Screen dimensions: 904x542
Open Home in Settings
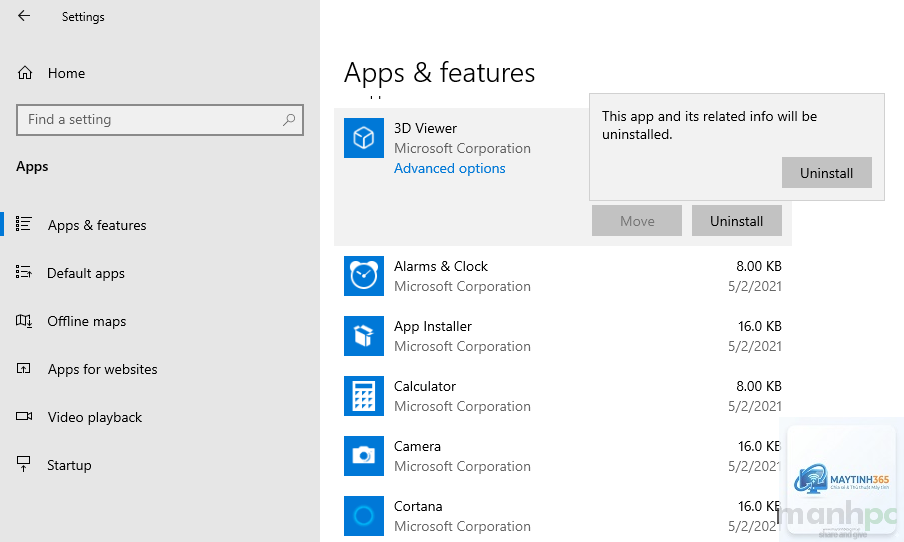(x=51, y=73)
